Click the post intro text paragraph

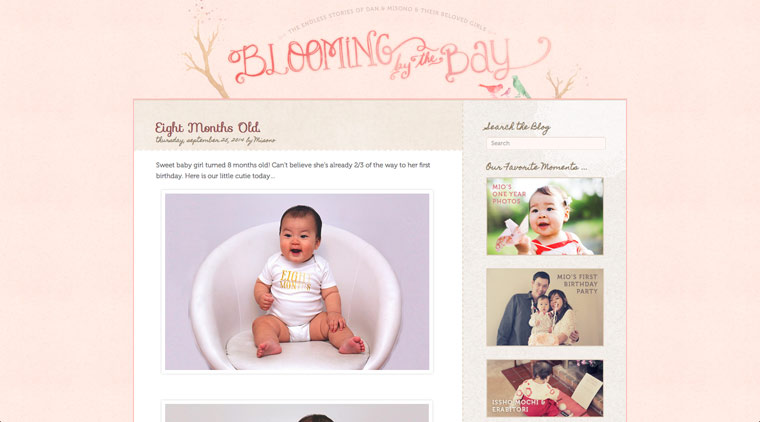click(293, 171)
